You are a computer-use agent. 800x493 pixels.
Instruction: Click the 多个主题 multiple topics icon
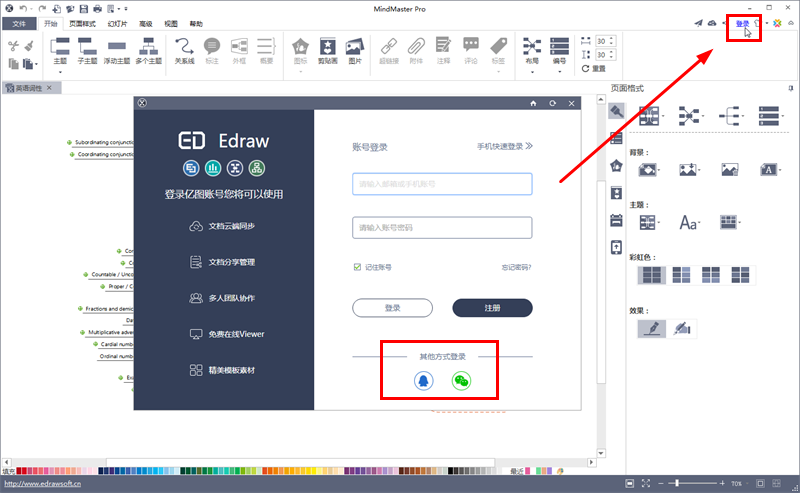pos(148,46)
